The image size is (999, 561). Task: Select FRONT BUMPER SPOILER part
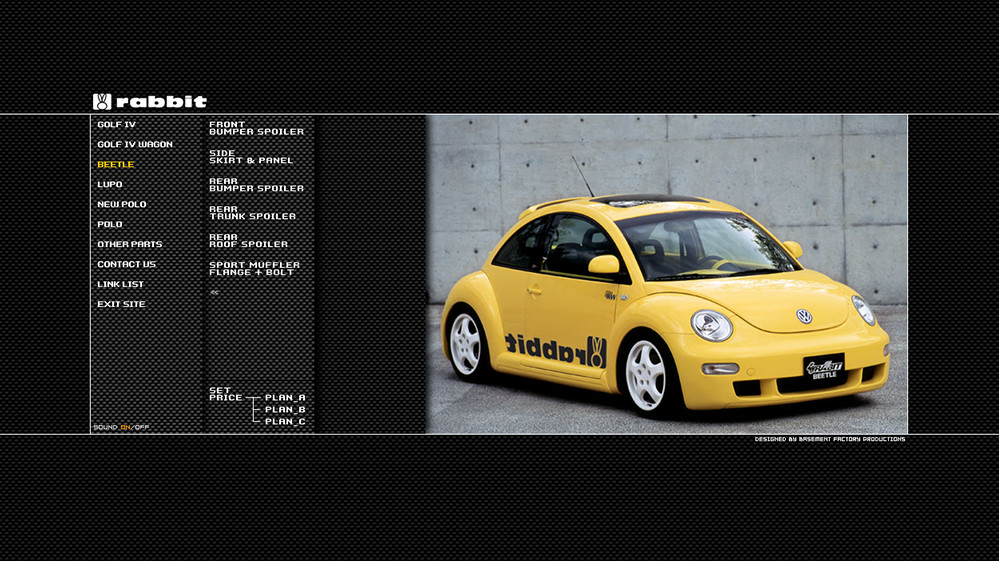(257, 128)
